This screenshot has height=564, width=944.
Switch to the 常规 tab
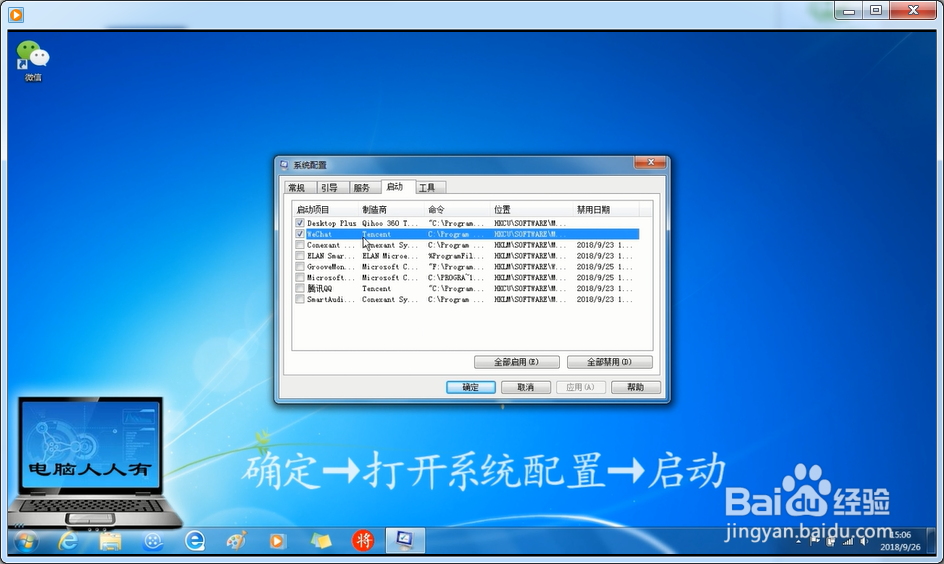click(x=299, y=188)
